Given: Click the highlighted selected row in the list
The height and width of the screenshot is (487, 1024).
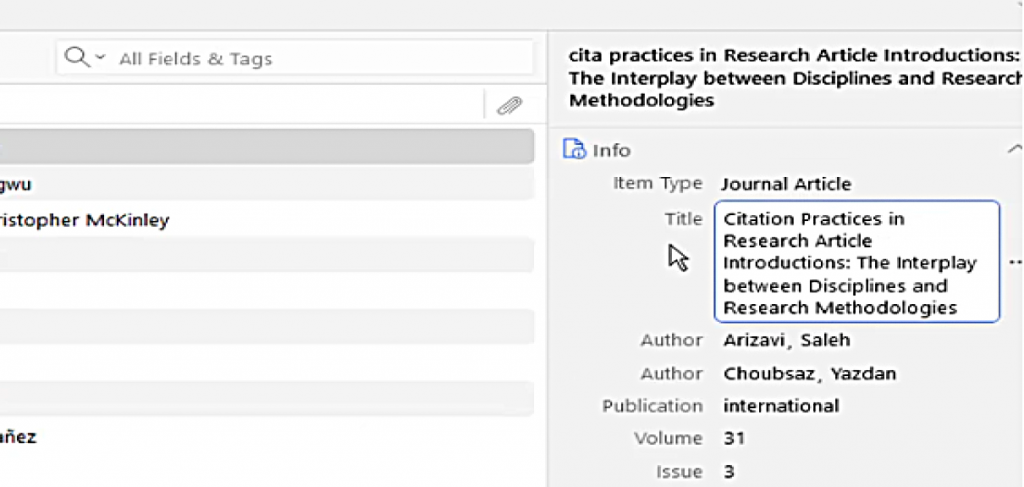Looking at the screenshot, I should click(266, 147).
